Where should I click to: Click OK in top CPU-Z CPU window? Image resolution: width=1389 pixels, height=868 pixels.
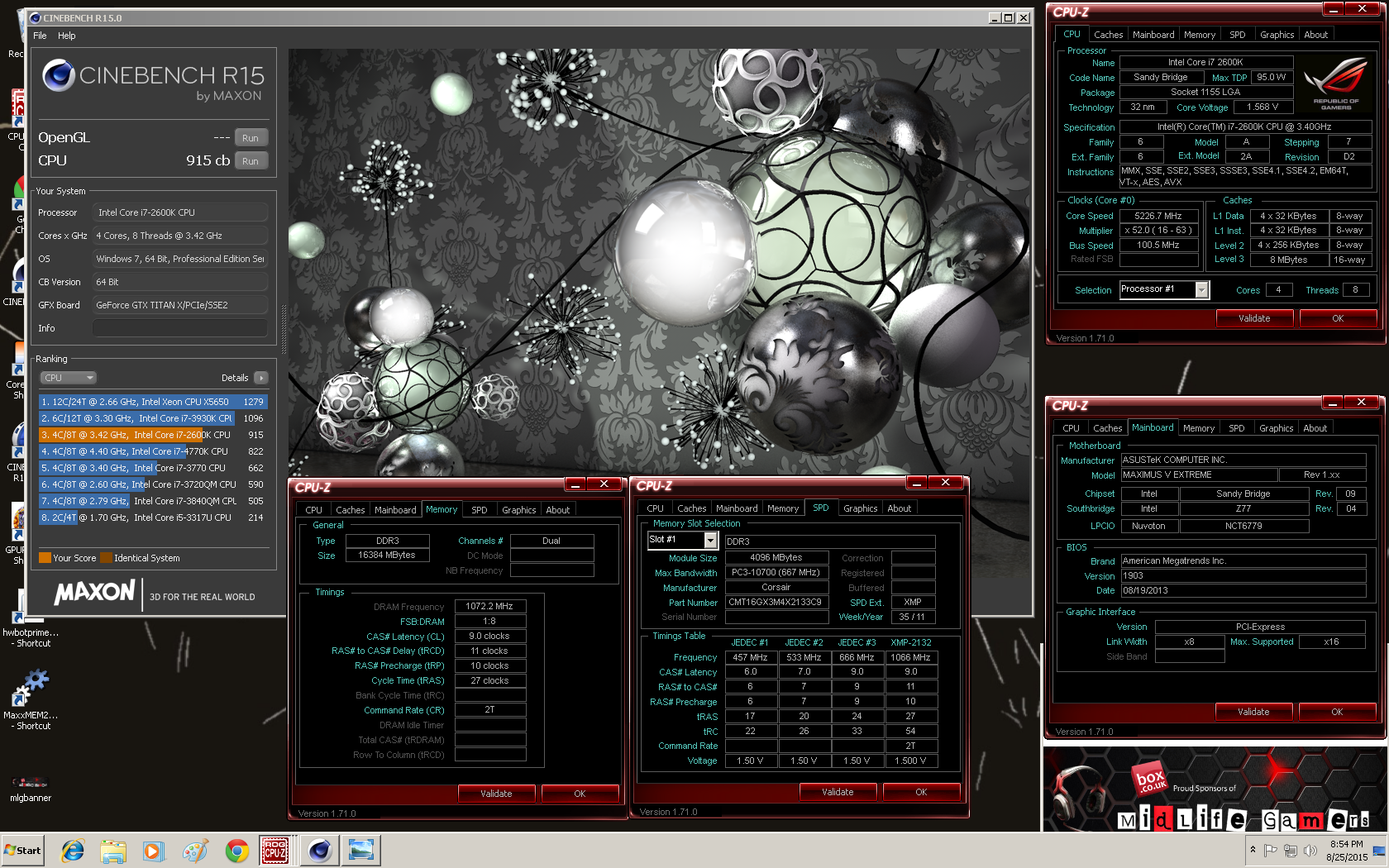pyautogui.click(x=1338, y=318)
